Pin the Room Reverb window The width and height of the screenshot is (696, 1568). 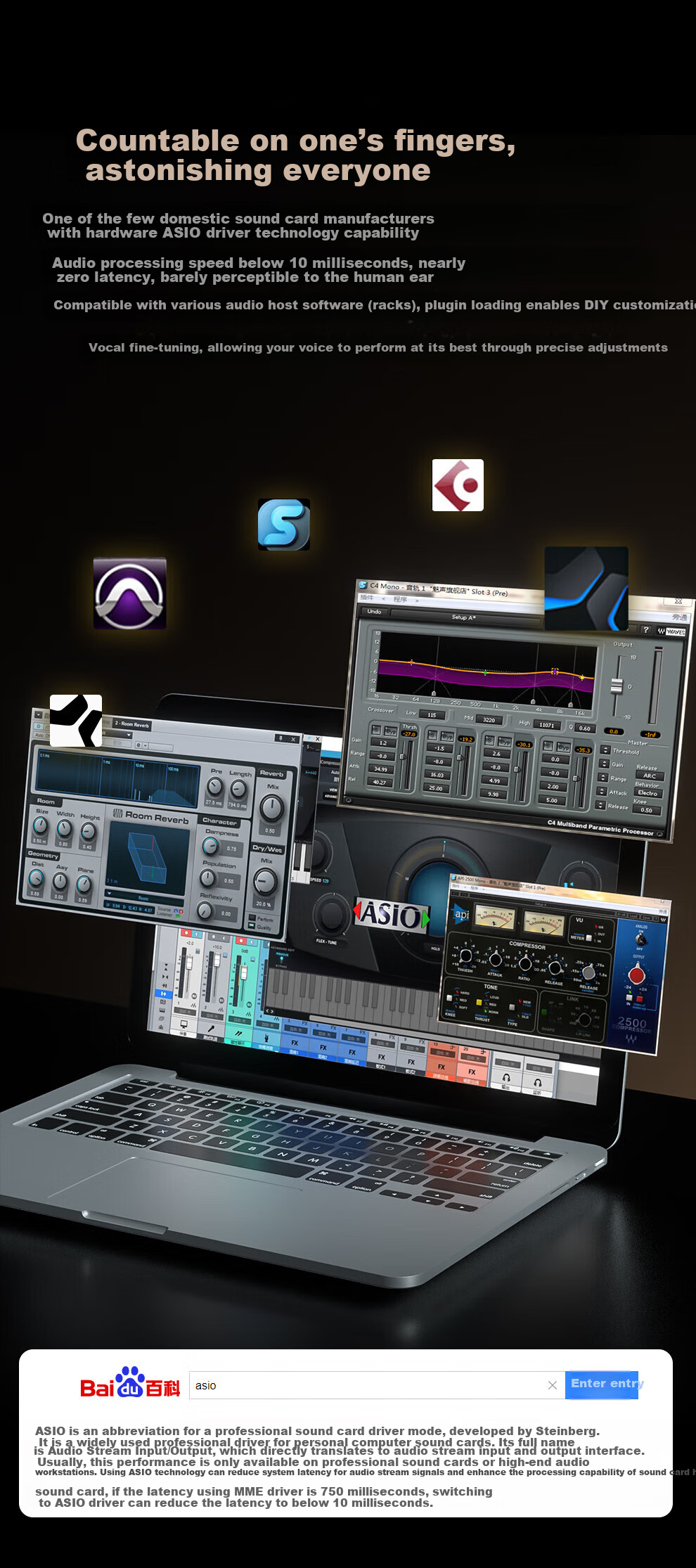click(x=281, y=738)
